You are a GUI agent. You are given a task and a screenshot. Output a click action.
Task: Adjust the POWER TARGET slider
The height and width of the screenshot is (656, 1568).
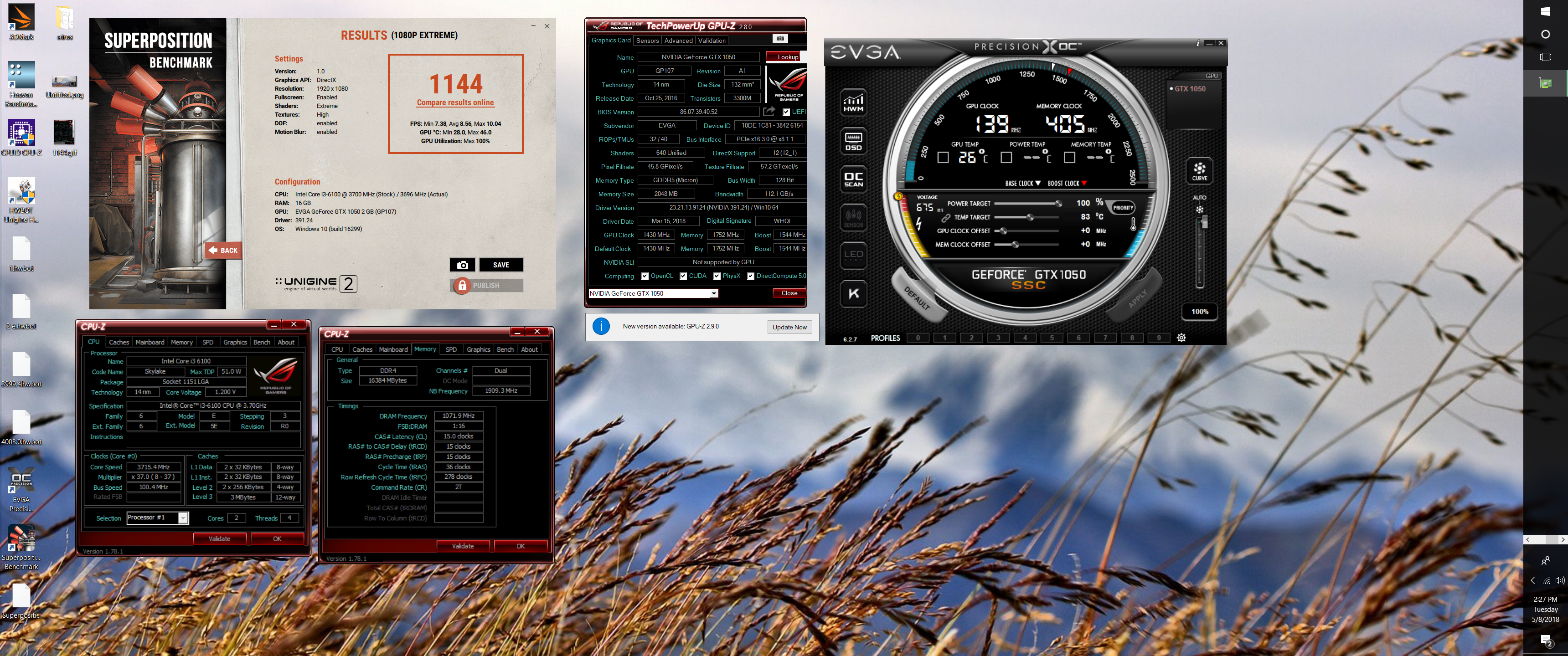pyautogui.click(x=1027, y=203)
